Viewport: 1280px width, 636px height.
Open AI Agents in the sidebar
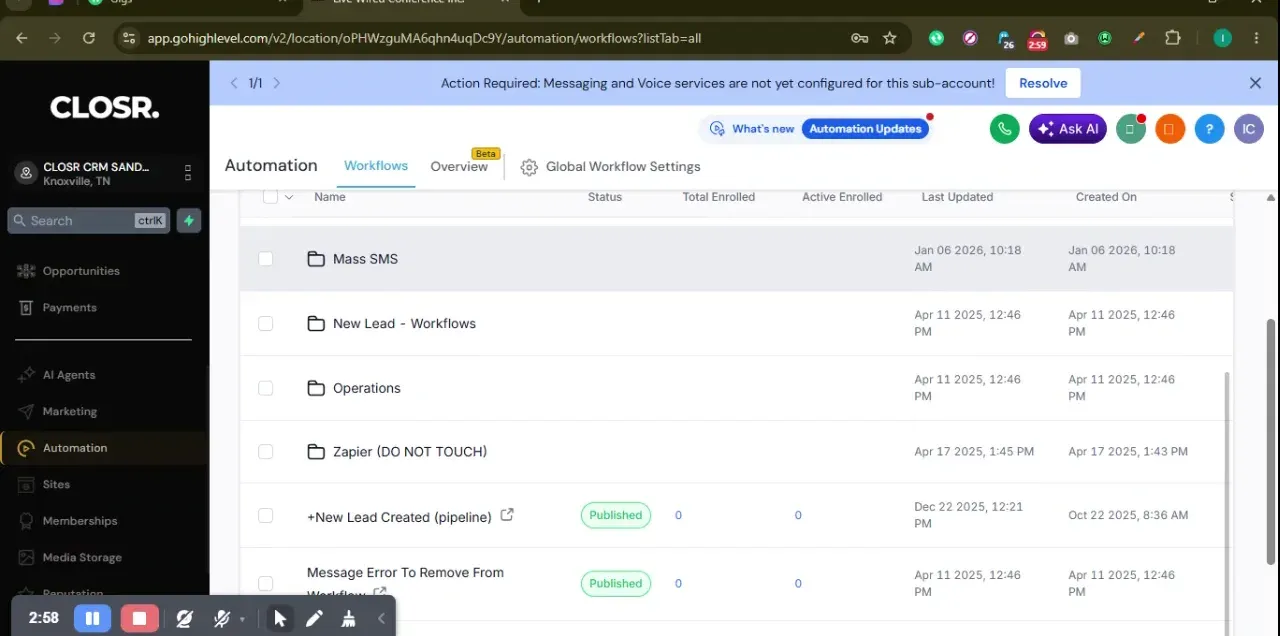click(69, 375)
